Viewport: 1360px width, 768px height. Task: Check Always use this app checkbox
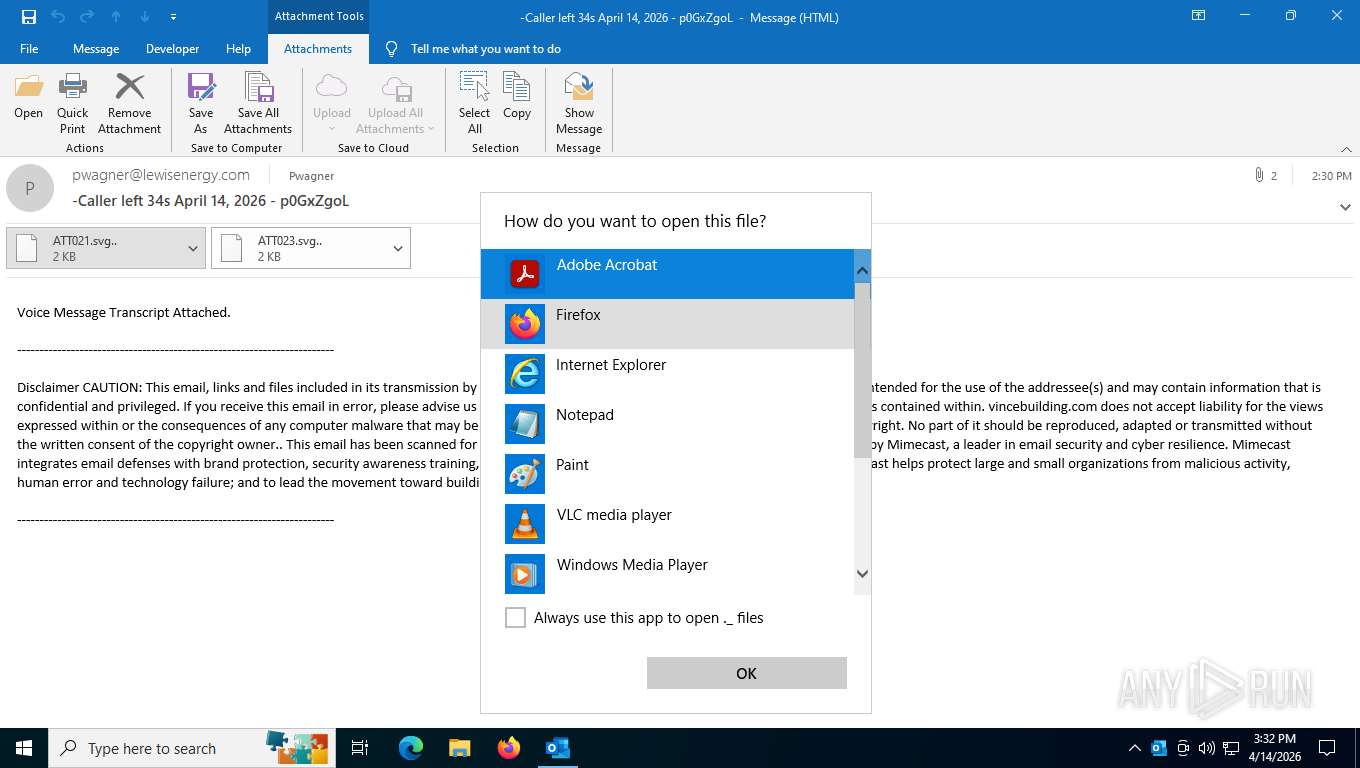[515, 618]
